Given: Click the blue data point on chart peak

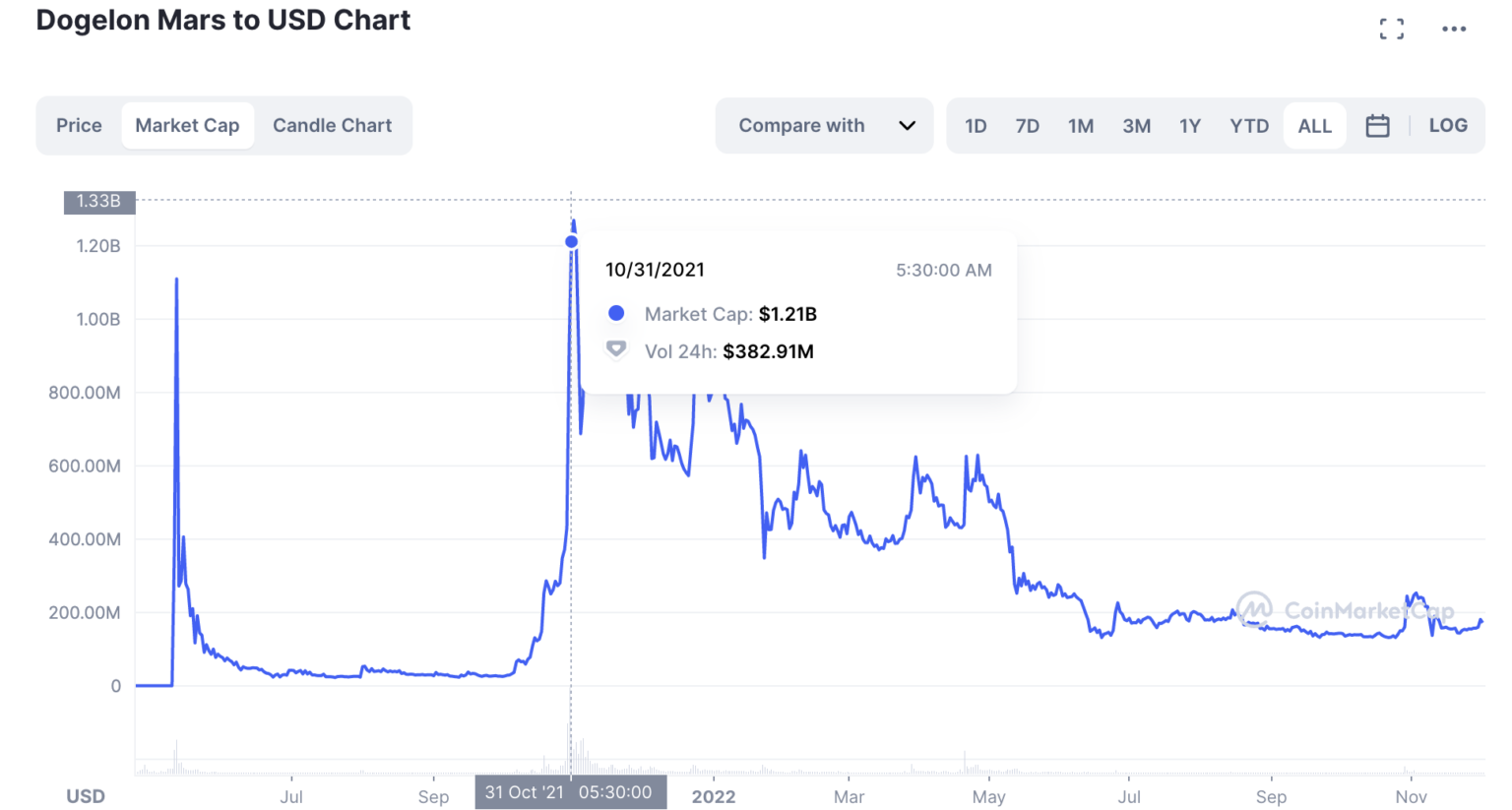Looking at the screenshot, I should coord(571,242).
